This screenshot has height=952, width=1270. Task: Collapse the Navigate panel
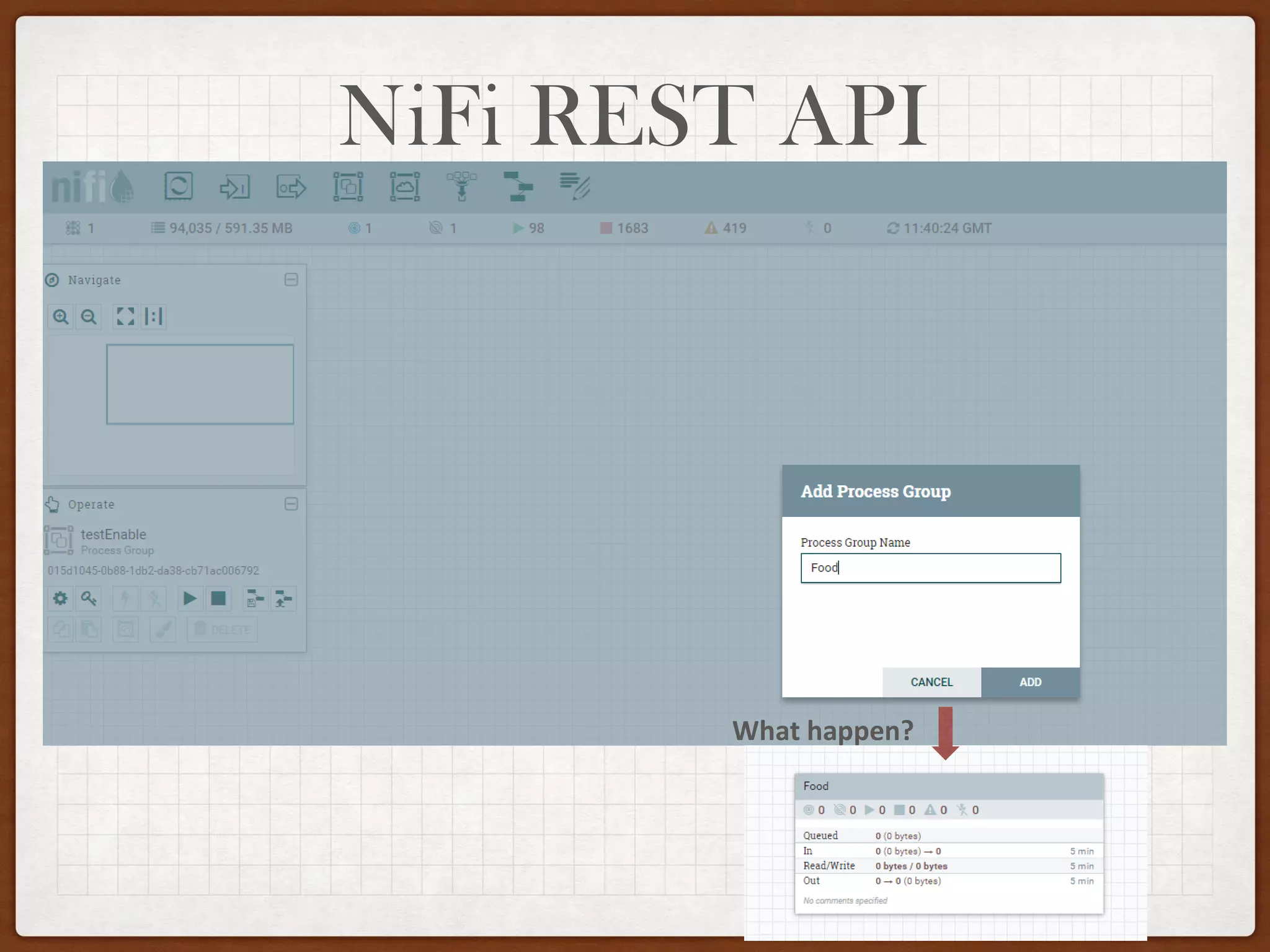(x=291, y=280)
